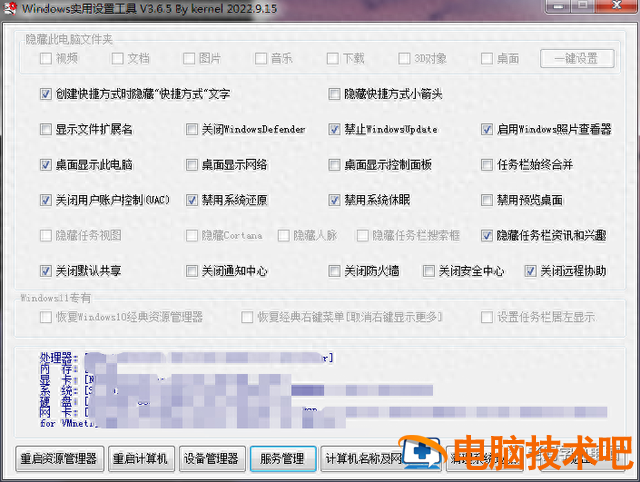Check 关闭WindowsDefender option
This screenshot has height=482, width=640.
point(192,130)
